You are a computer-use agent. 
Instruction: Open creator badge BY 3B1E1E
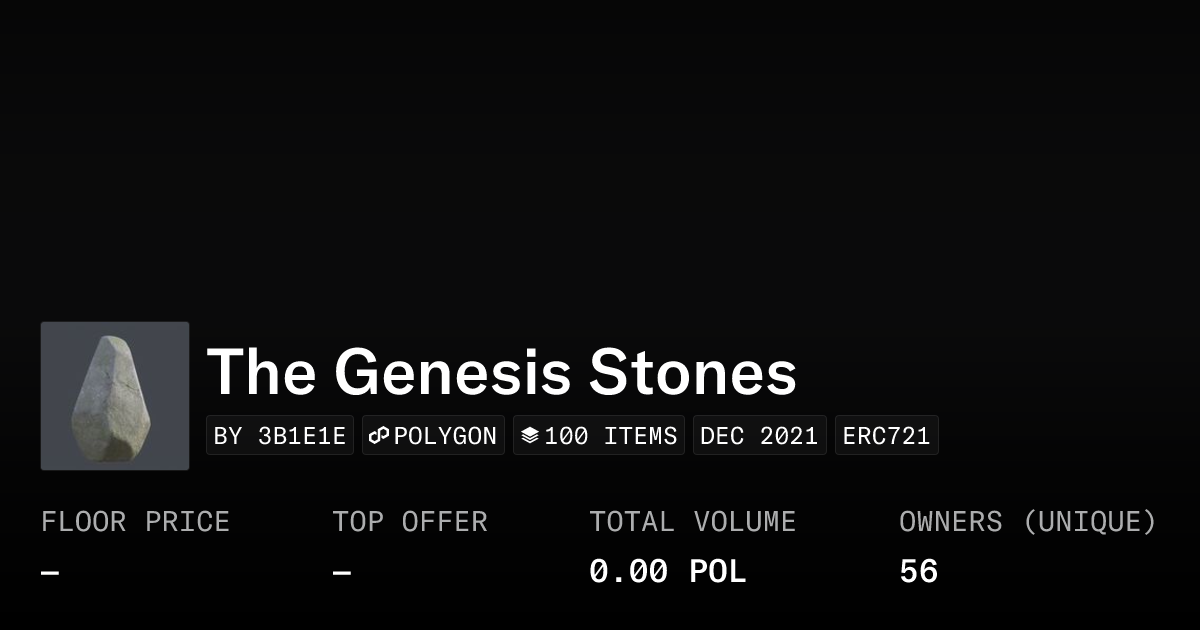(x=280, y=436)
